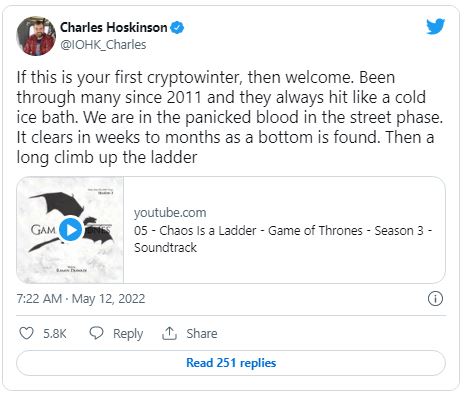Click Read 251 replies button
464x399 pixels.
231,363
